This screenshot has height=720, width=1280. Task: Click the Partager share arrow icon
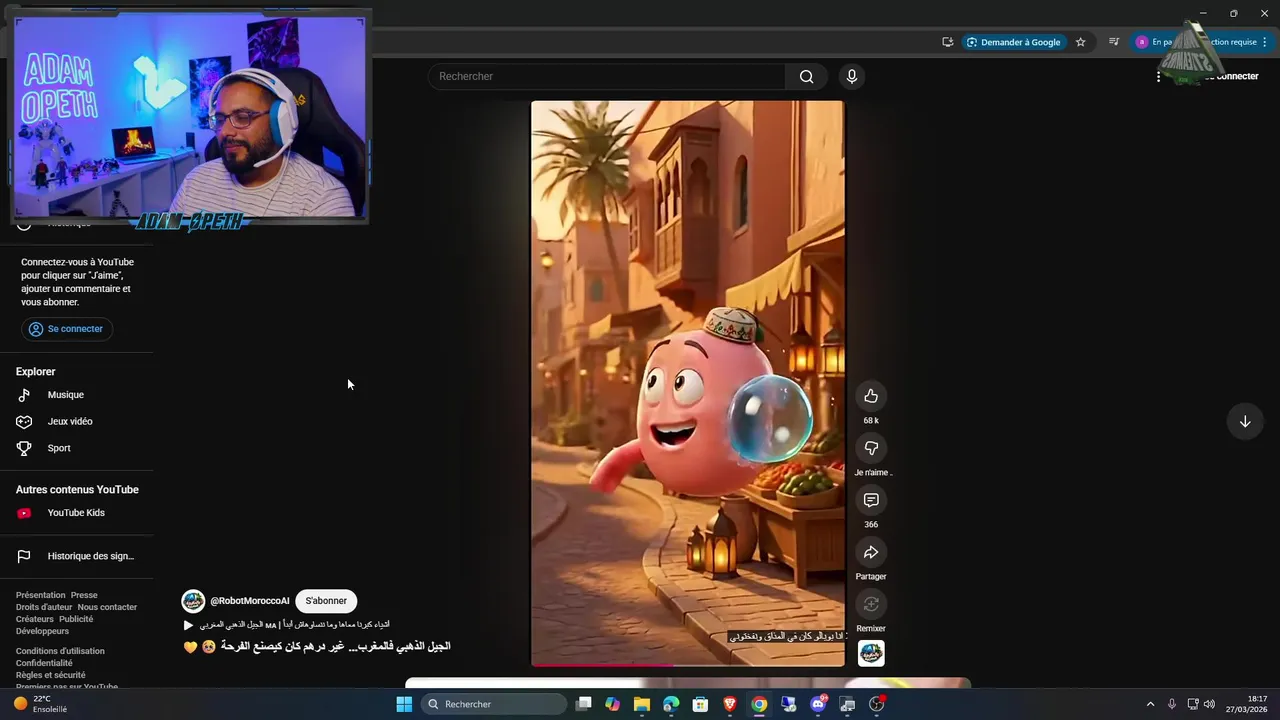[x=871, y=552]
